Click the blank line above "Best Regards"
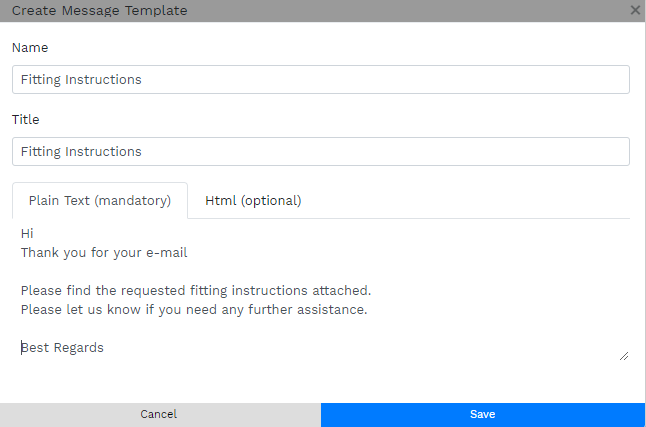 click(200, 328)
